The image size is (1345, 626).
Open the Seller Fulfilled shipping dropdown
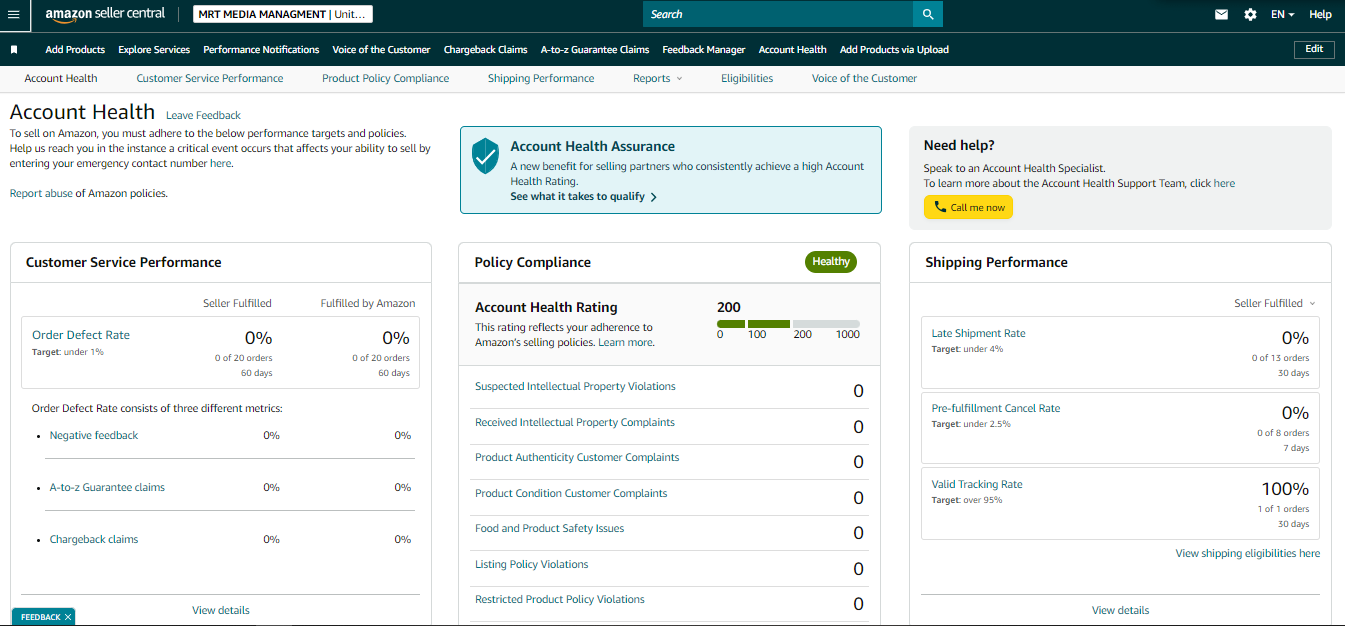click(x=1274, y=303)
